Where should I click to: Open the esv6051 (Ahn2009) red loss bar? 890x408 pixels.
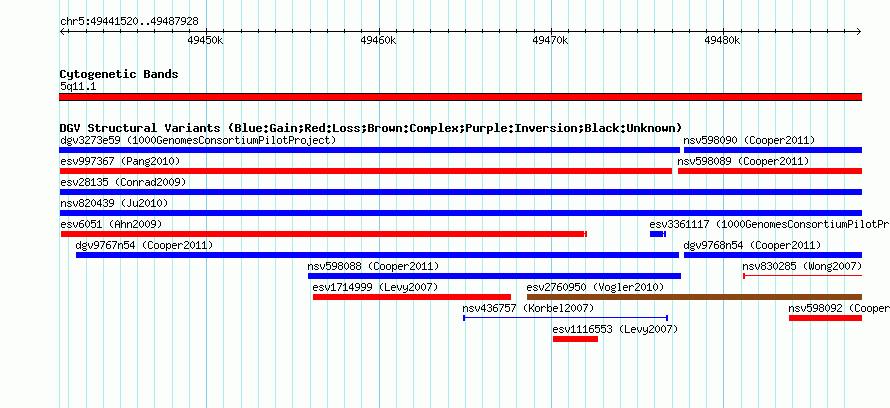324,234
